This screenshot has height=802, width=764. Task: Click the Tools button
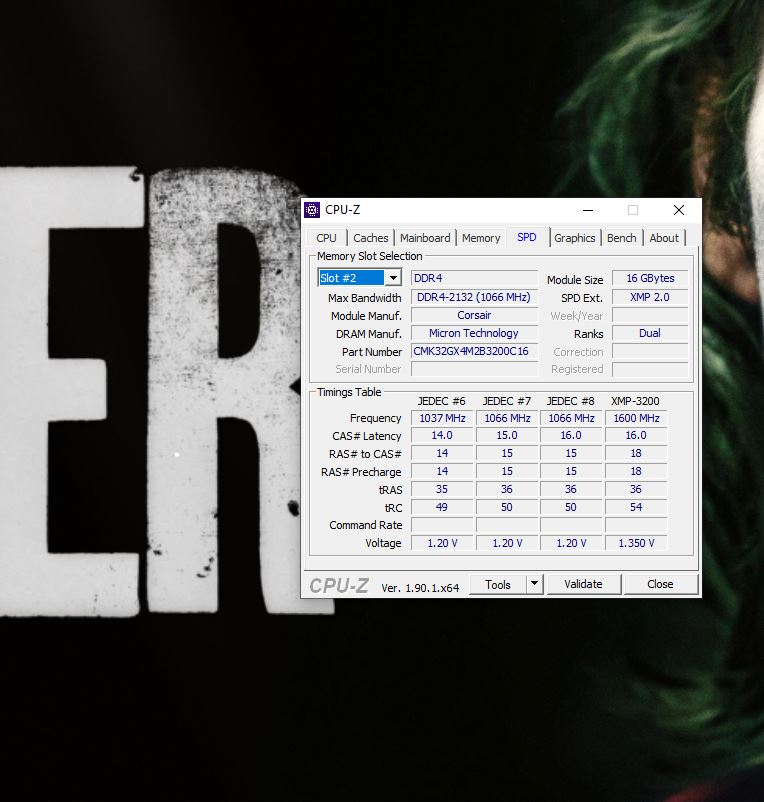(498, 584)
